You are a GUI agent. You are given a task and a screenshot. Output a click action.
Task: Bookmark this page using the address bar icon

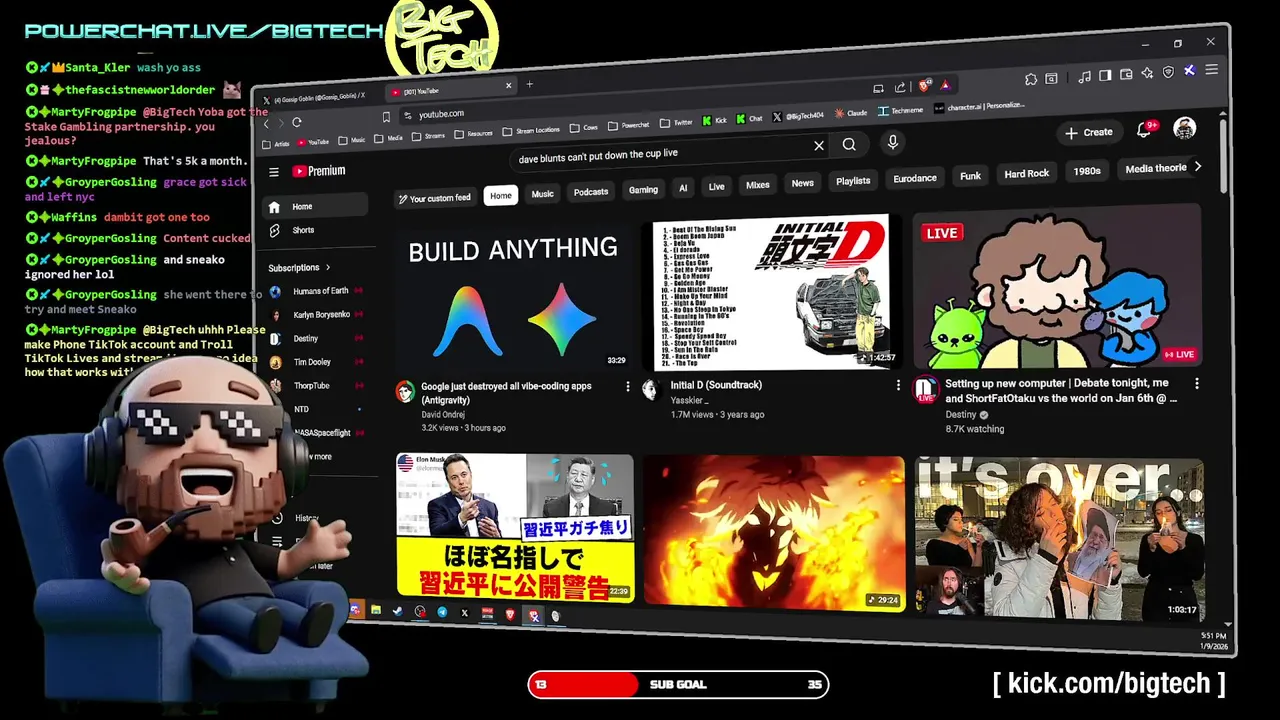tap(386, 117)
